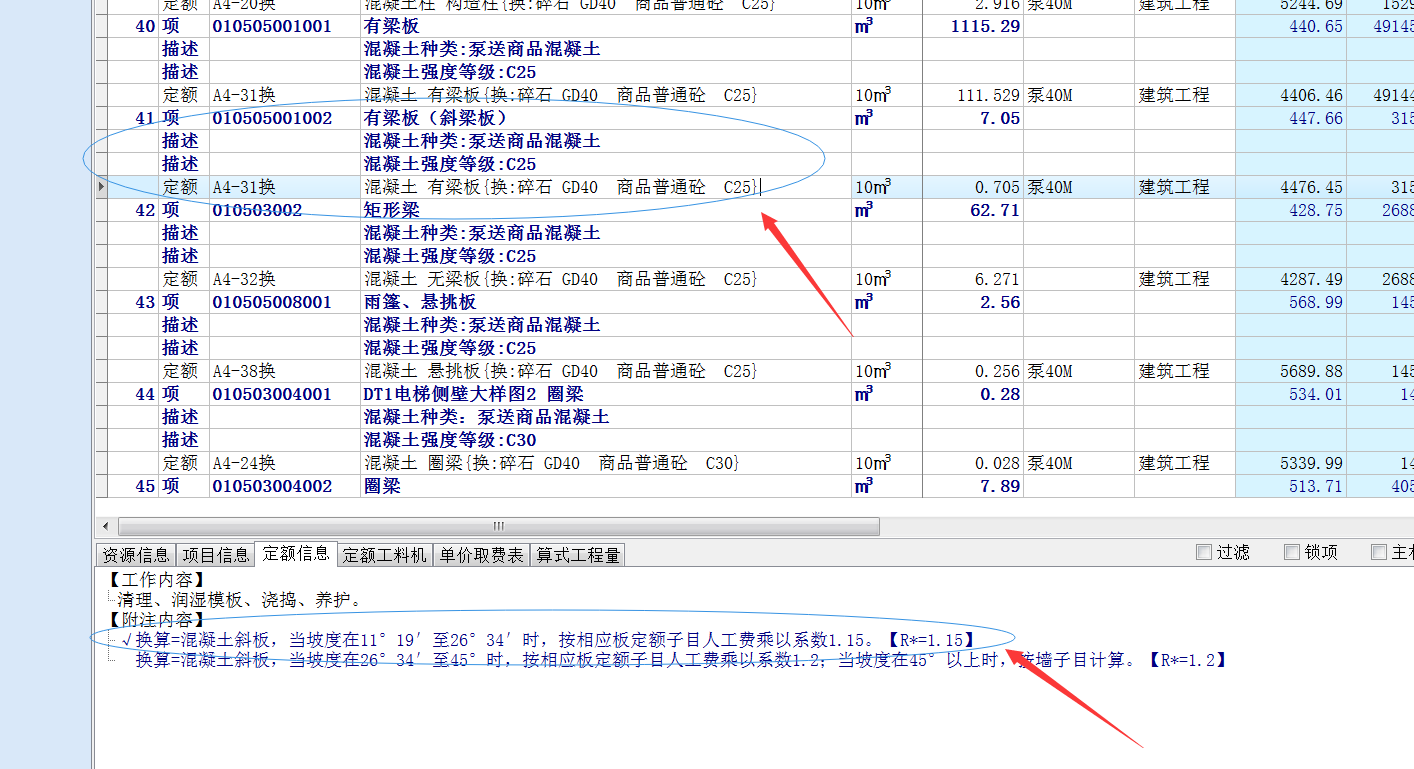Screen dimensions: 1414x769
Task: Switch to the 单价取费表 tab
Action: coord(482,554)
